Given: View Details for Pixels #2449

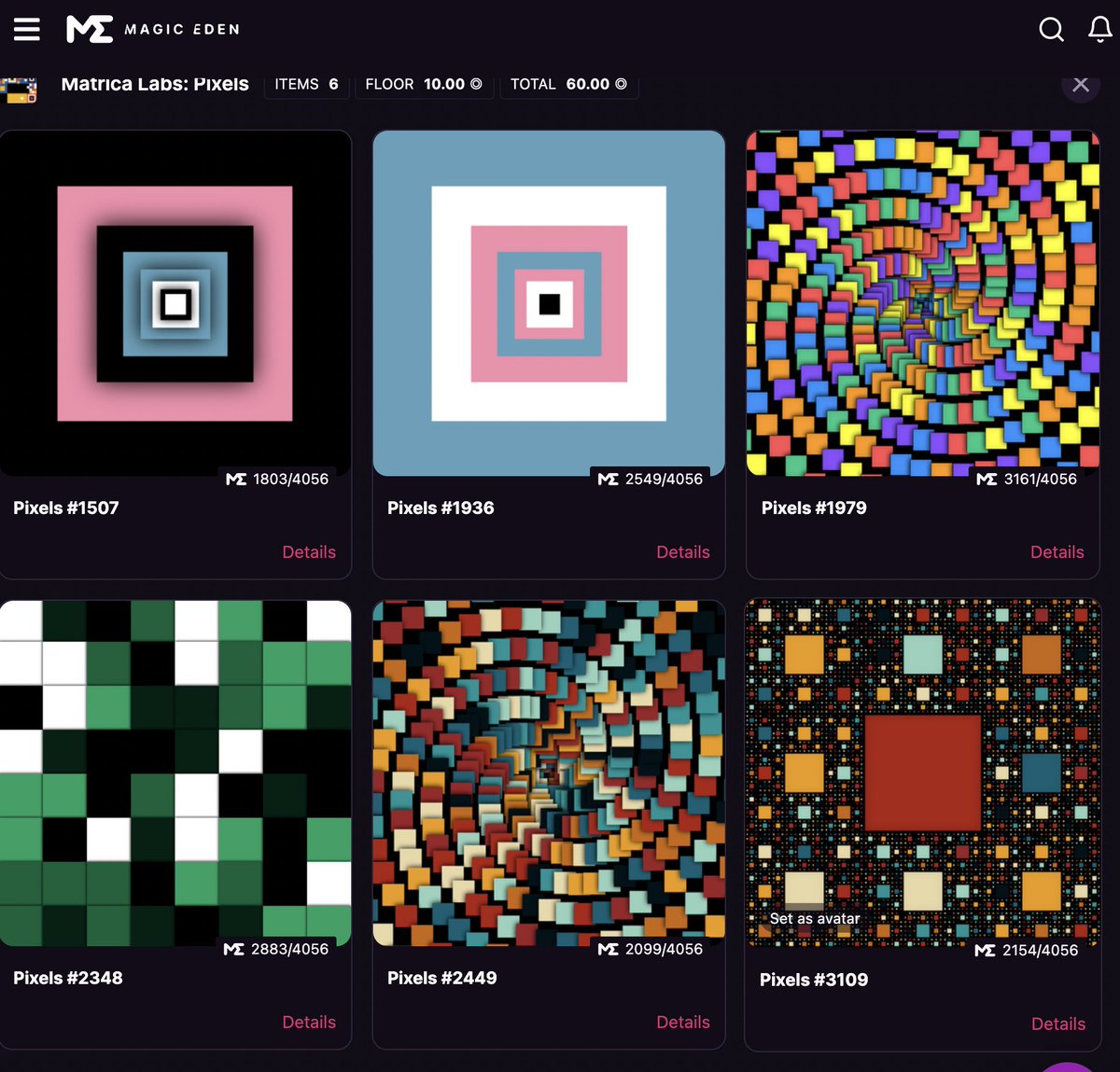Looking at the screenshot, I should [683, 1023].
